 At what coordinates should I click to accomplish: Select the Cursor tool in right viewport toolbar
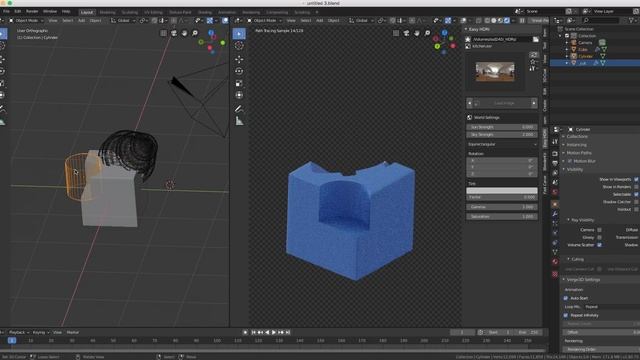click(239, 46)
